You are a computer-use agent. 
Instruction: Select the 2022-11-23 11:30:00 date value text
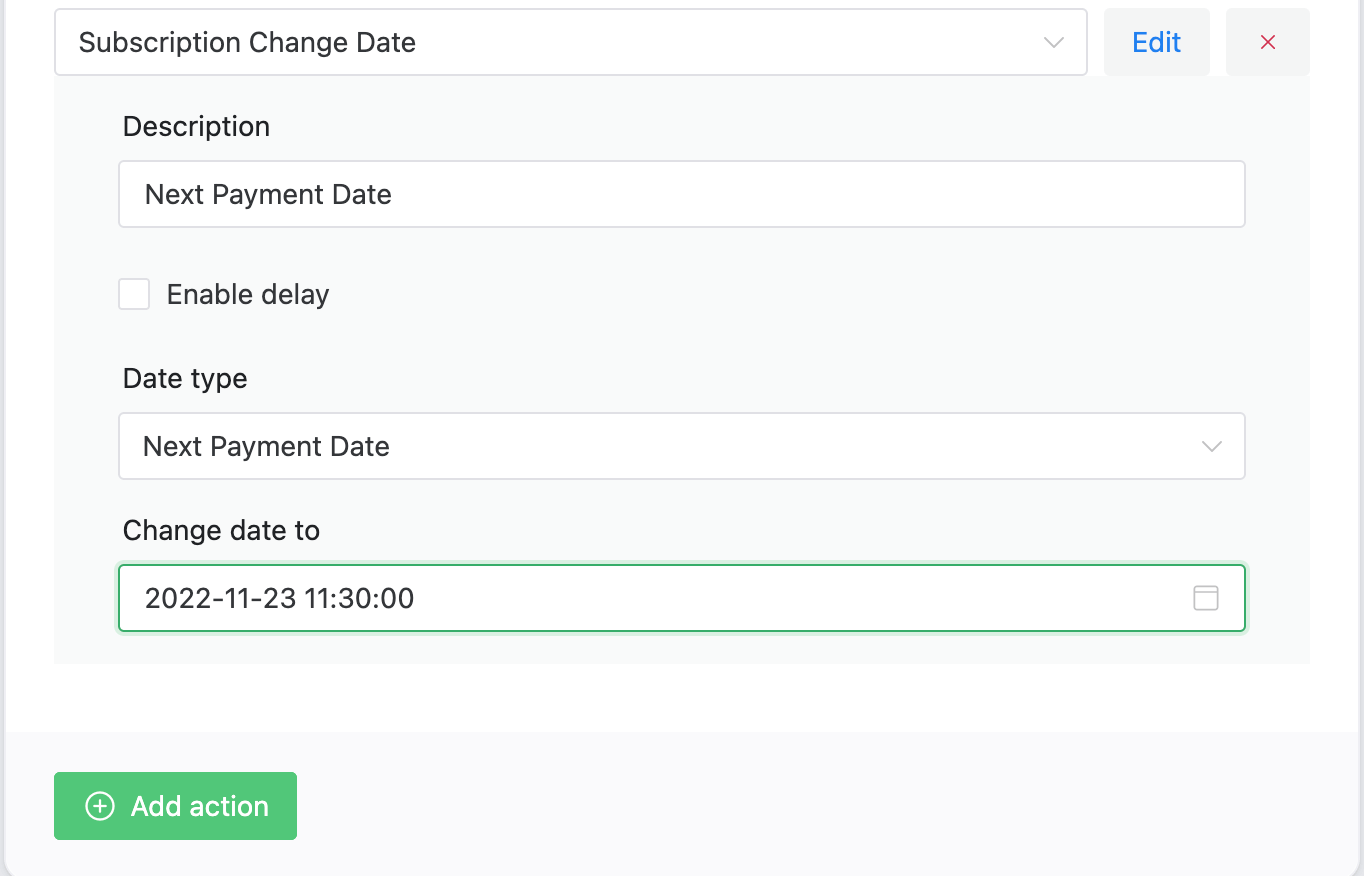coord(280,598)
